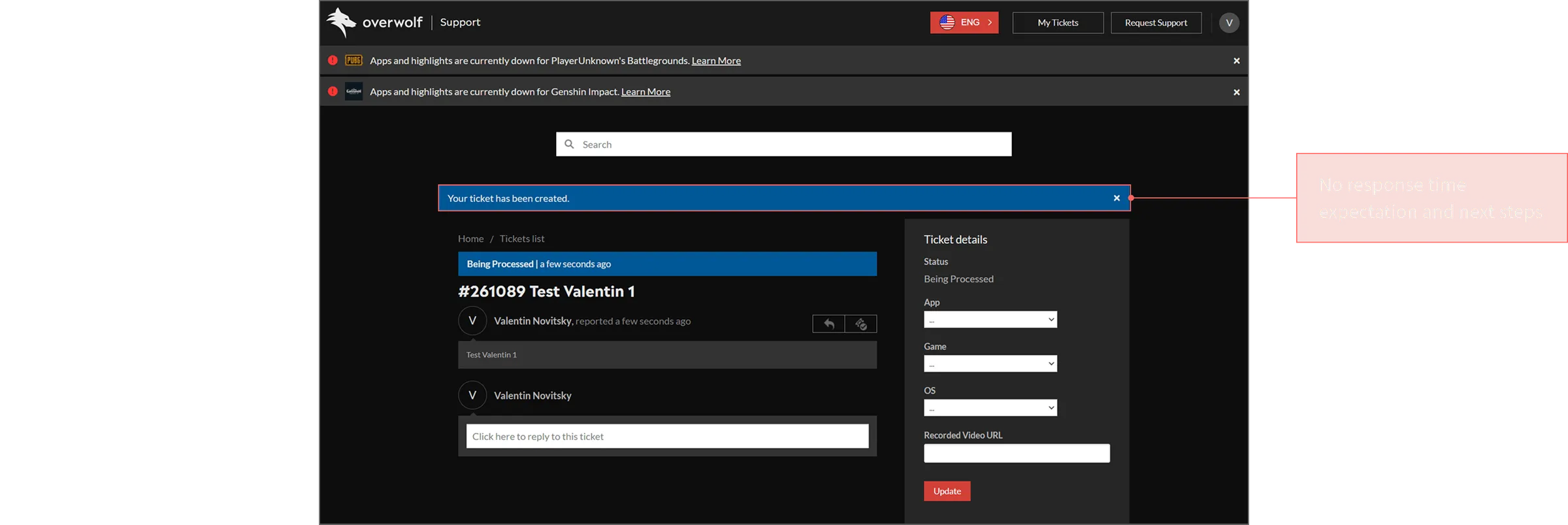
Task: Open the V user avatar menu
Action: pyautogui.click(x=1229, y=22)
